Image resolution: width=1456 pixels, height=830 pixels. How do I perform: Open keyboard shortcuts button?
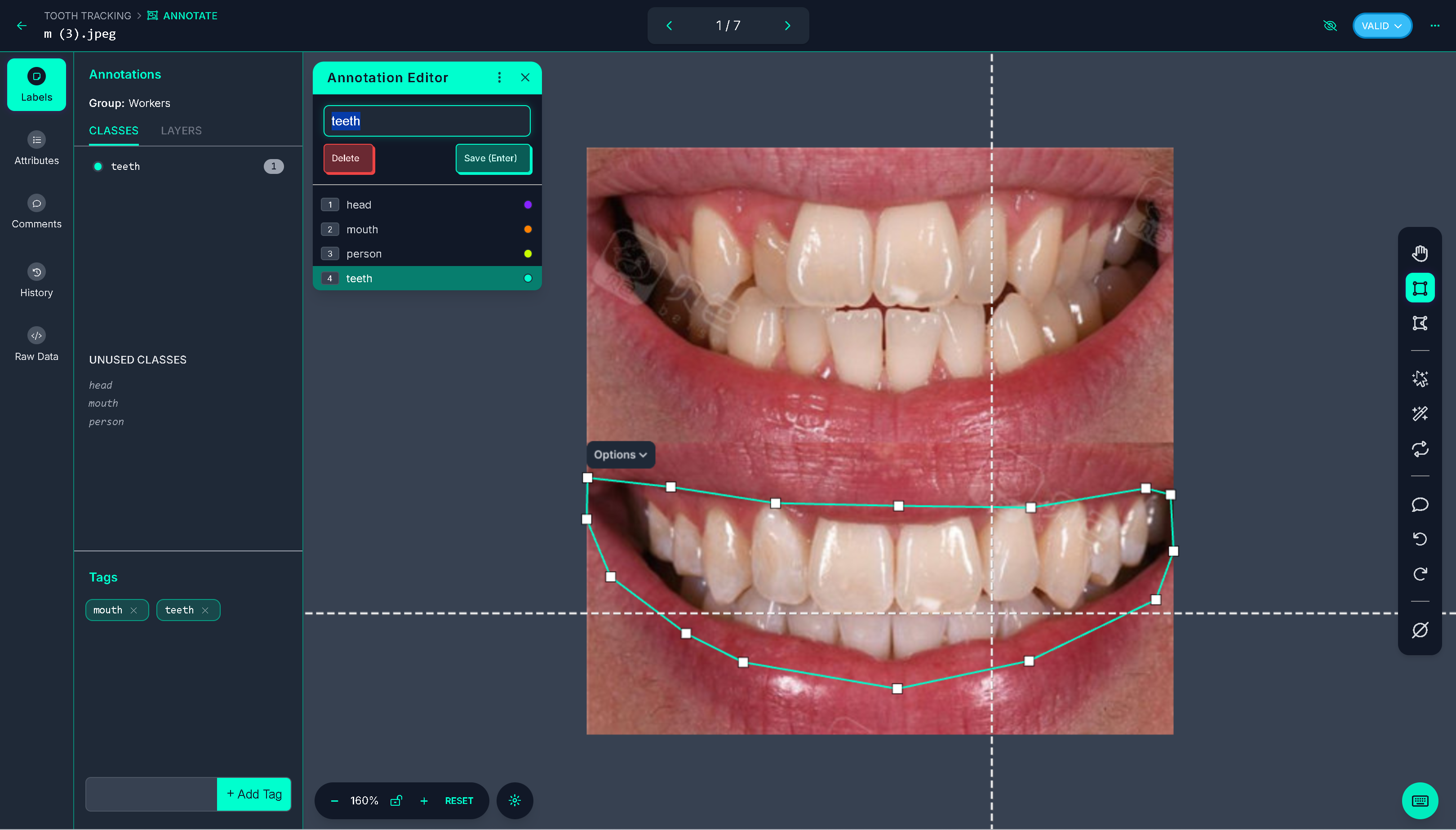1420,801
